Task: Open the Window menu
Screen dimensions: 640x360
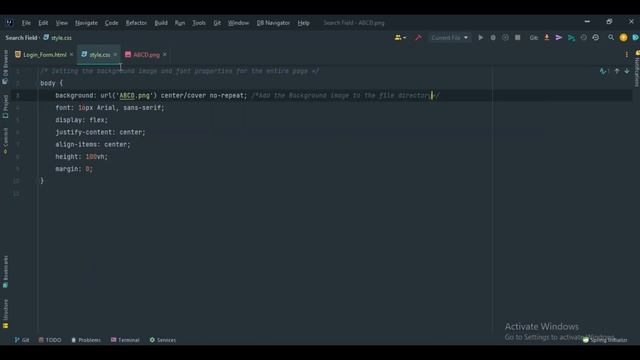Action: pyautogui.click(x=238, y=23)
